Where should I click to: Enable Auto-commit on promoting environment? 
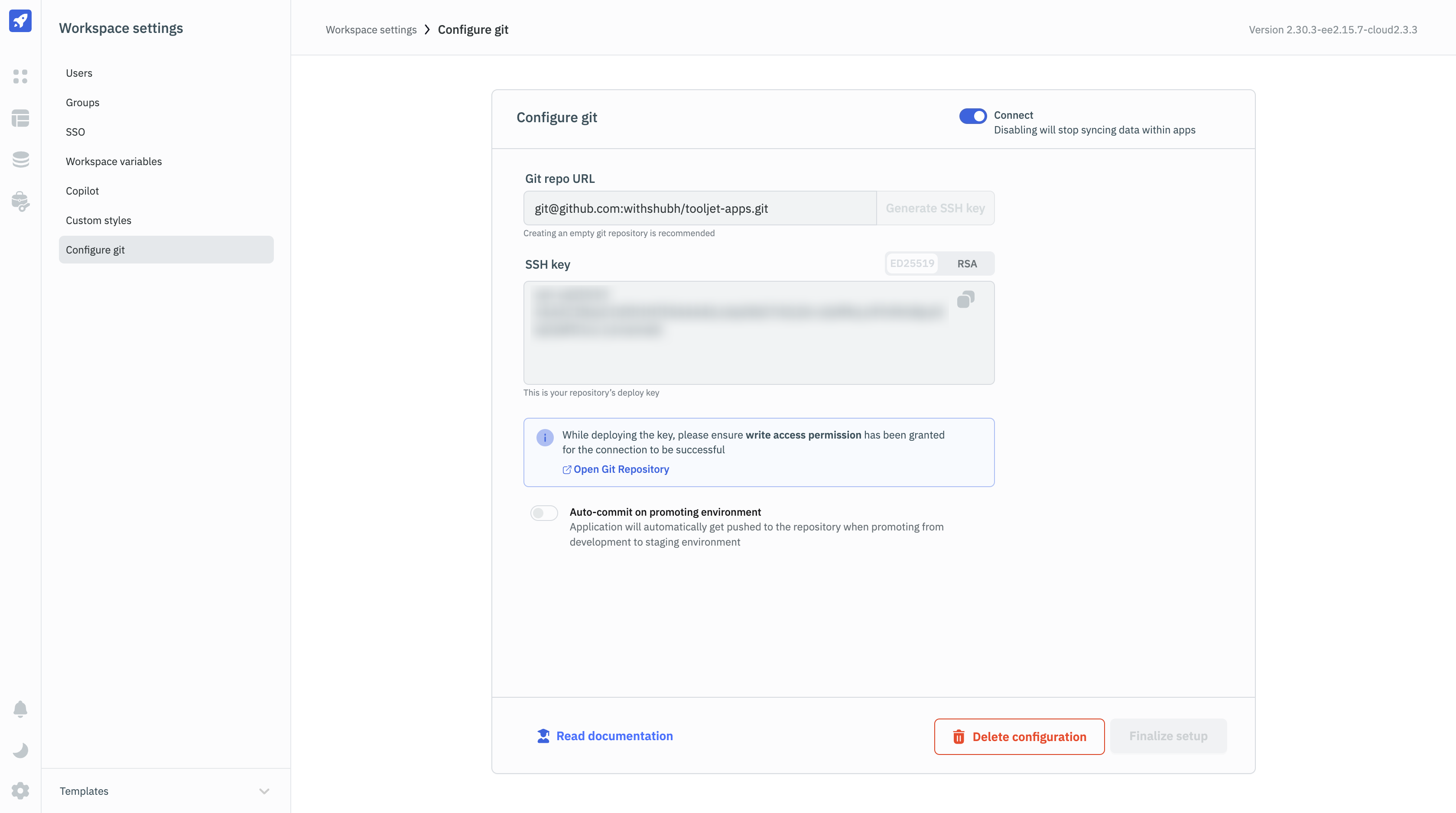coord(544,513)
